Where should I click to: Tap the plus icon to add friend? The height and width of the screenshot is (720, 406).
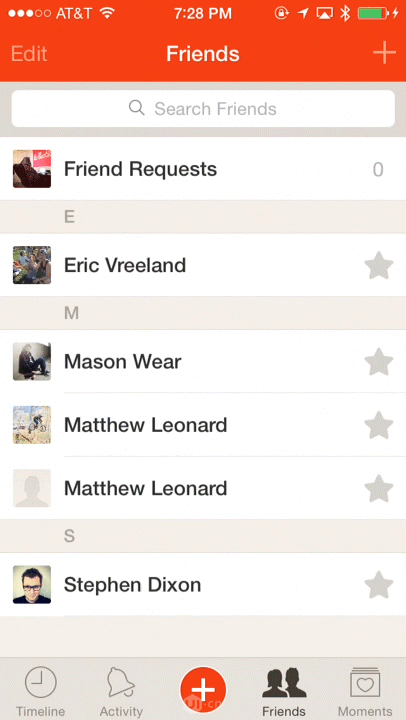click(384, 53)
